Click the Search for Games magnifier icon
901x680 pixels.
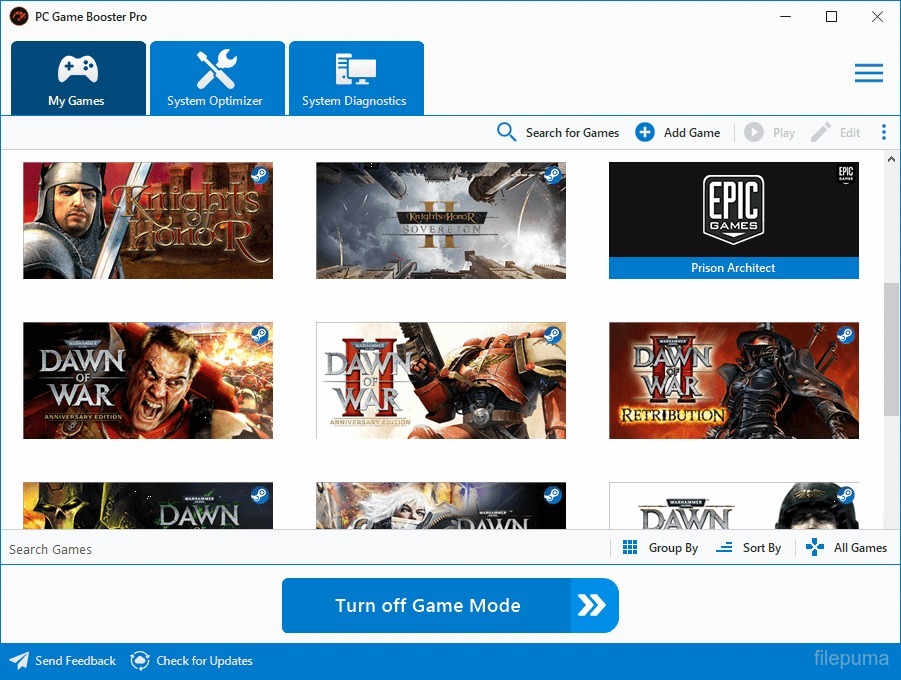tap(507, 132)
